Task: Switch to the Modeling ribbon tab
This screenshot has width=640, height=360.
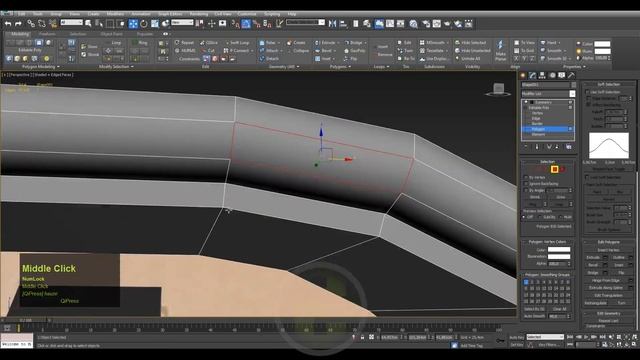Action: click(x=20, y=34)
